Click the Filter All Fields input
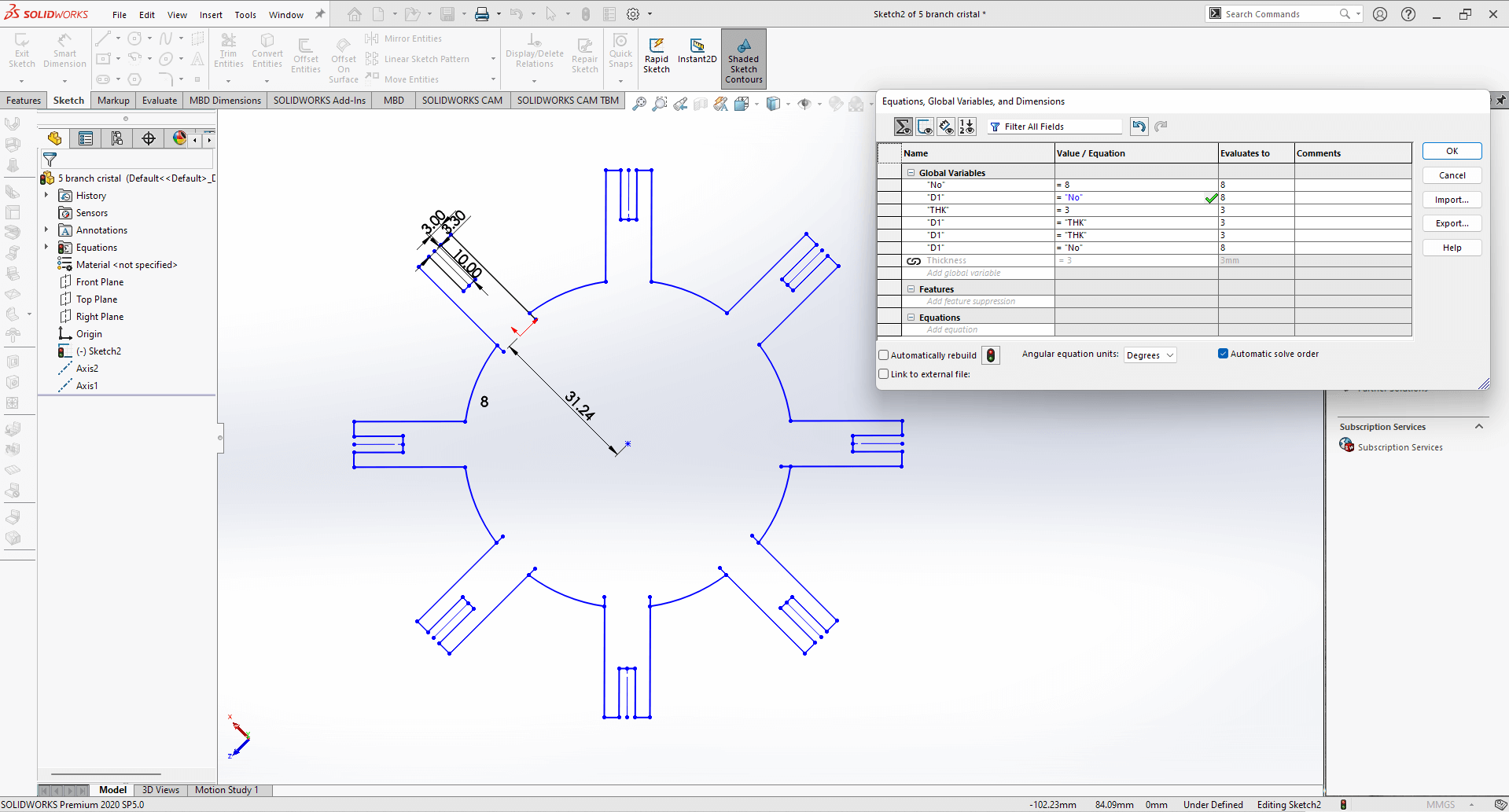Viewport: 1509px width, 812px height. pos(1054,127)
